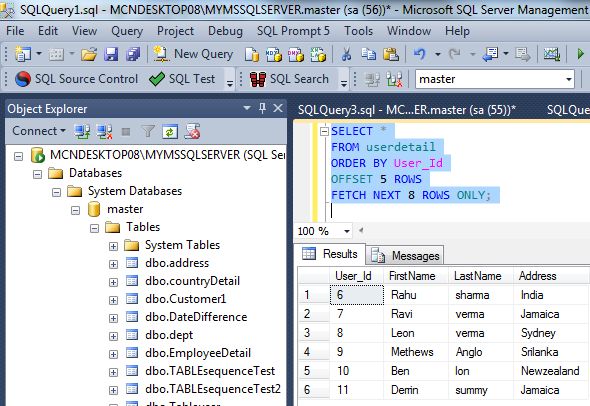Click the Newzealand address cell
This screenshot has height=406, width=590.
tap(550, 371)
